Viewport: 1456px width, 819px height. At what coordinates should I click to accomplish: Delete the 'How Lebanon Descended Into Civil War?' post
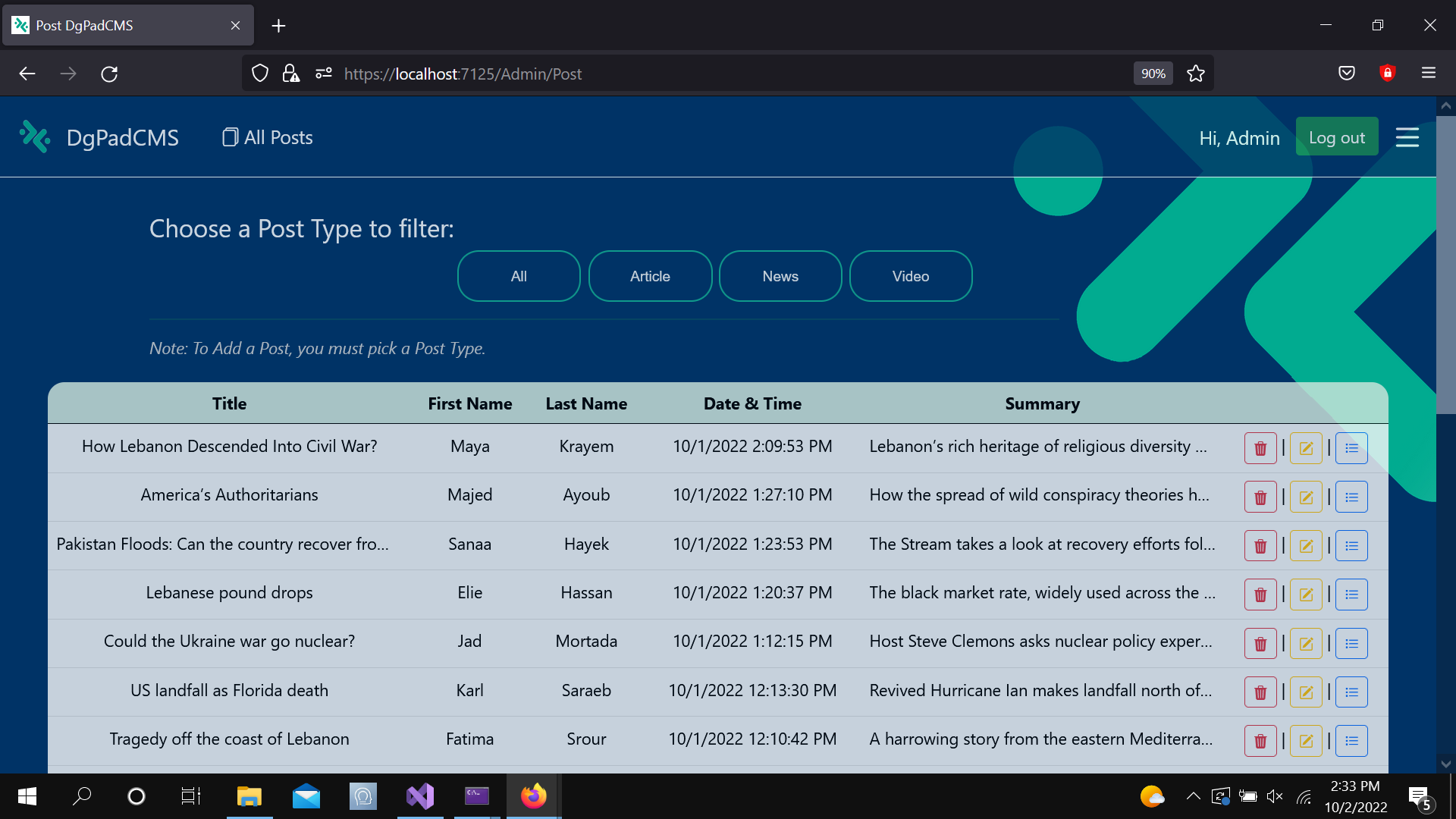1260,448
